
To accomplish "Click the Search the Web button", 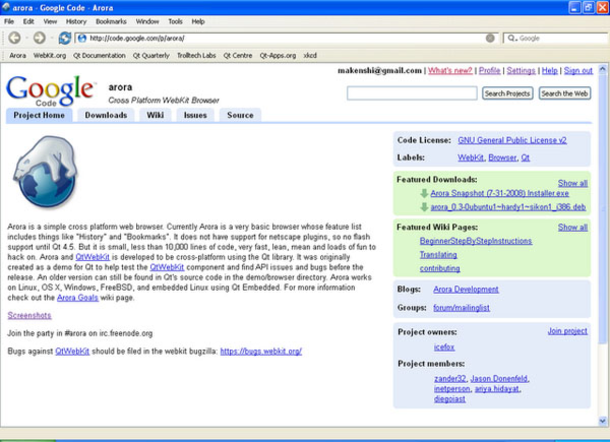I will click(564, 93).
